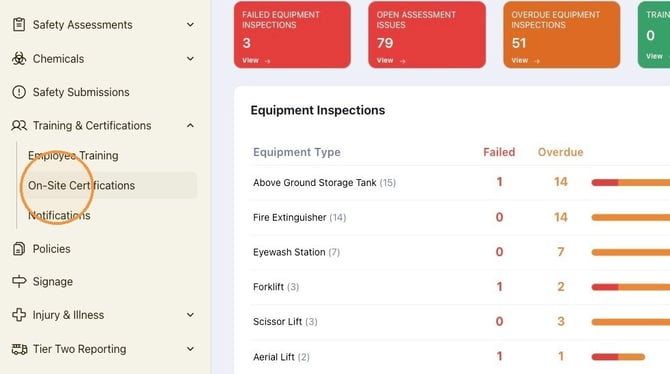
Task: Expand the Safety Assessments chevron
Action: pos(190,25)
